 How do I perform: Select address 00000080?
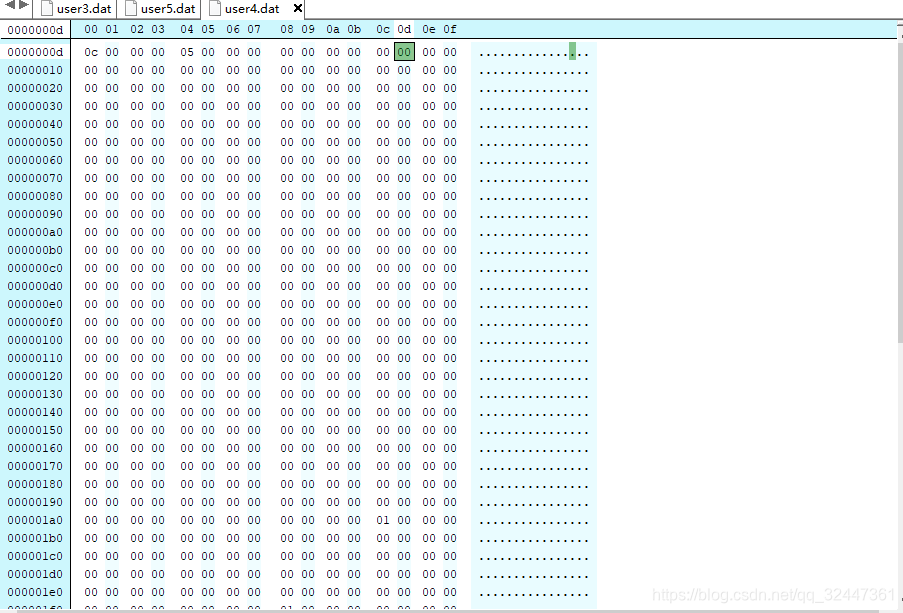[35, 196]
